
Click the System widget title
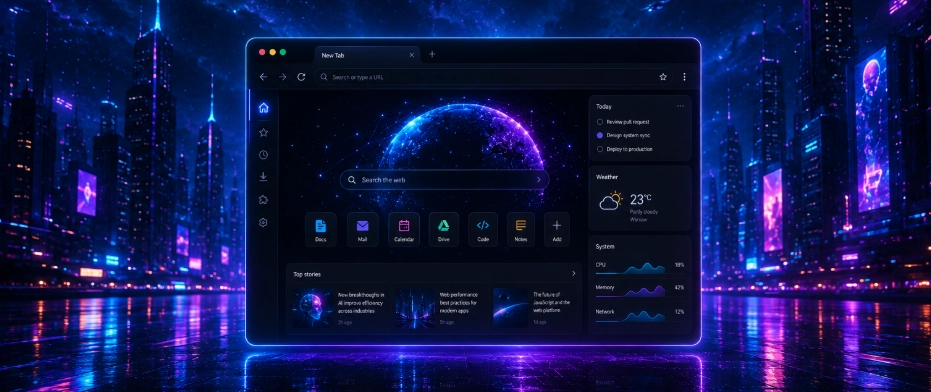click(x=605, y=246)
